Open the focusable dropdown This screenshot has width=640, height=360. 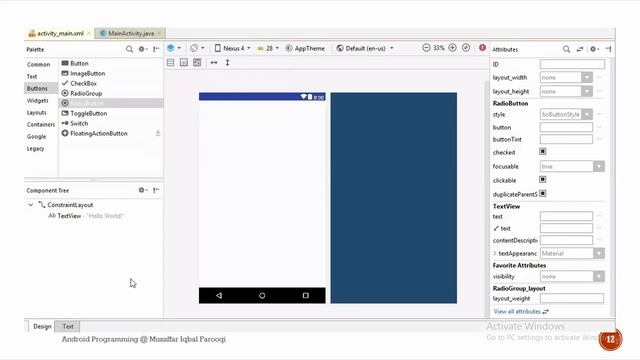pyautogui.click(x=599, y=167)
